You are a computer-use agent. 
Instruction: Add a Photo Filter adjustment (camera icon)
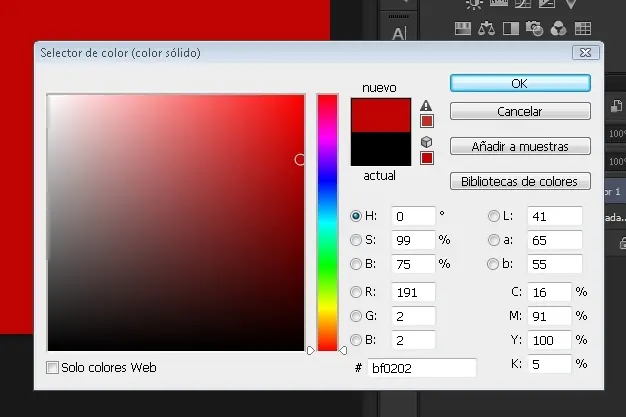pos(535,28)
